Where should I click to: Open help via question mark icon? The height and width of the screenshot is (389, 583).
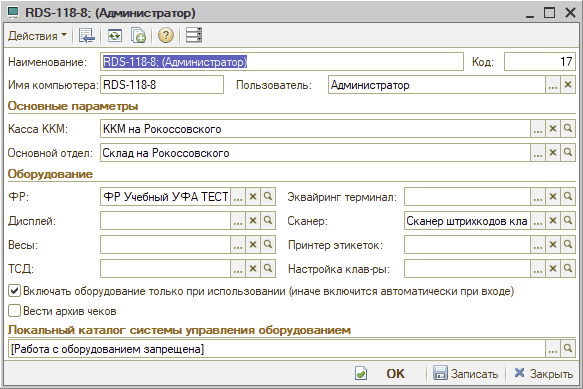pyautogui.click(x=165, y=36)
